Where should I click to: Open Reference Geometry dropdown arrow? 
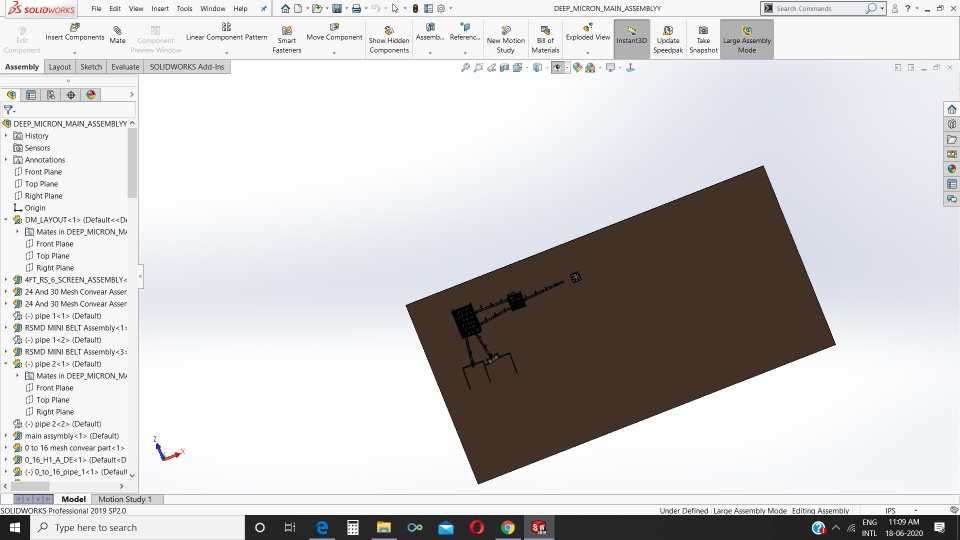(465, 53)
